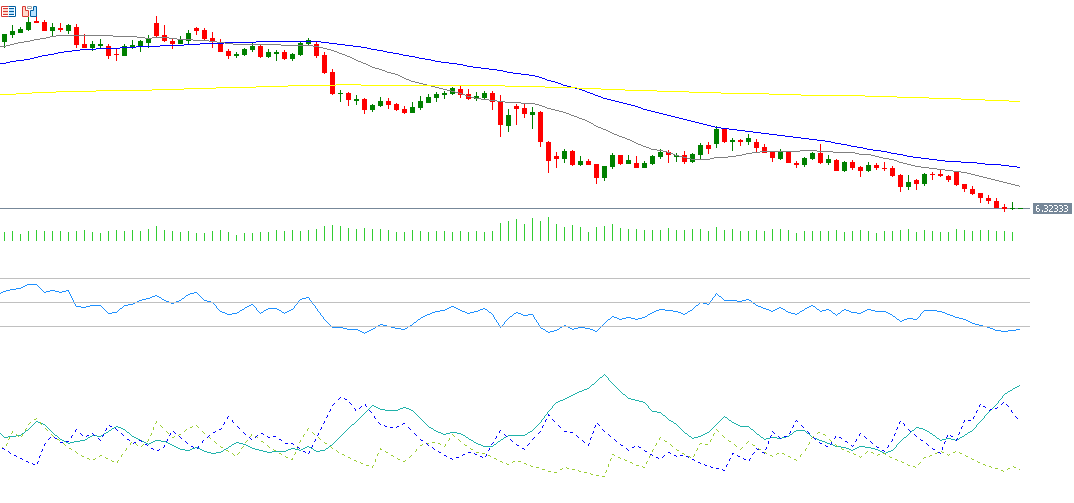Click the right end of the blue moving average
This screenshot has height=503, width=1074.
[1018, 167]
